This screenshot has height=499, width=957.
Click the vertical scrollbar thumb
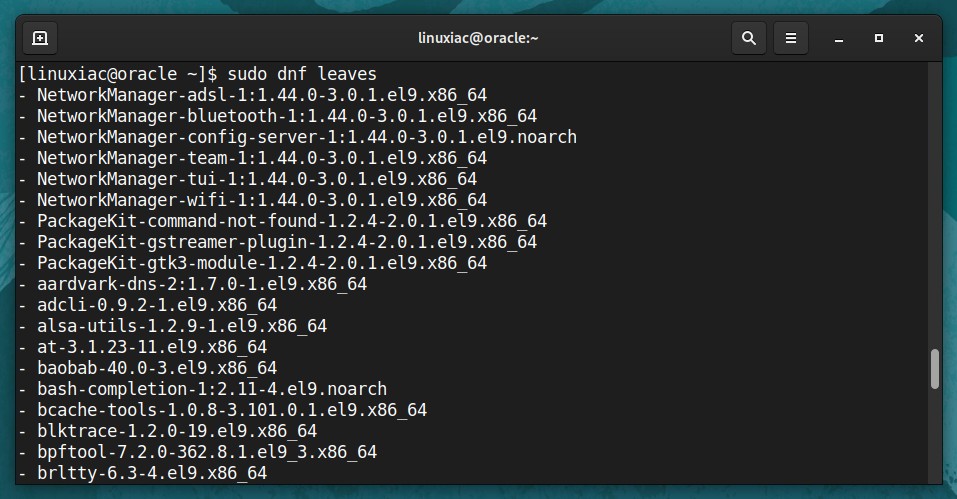pos(934,369)
